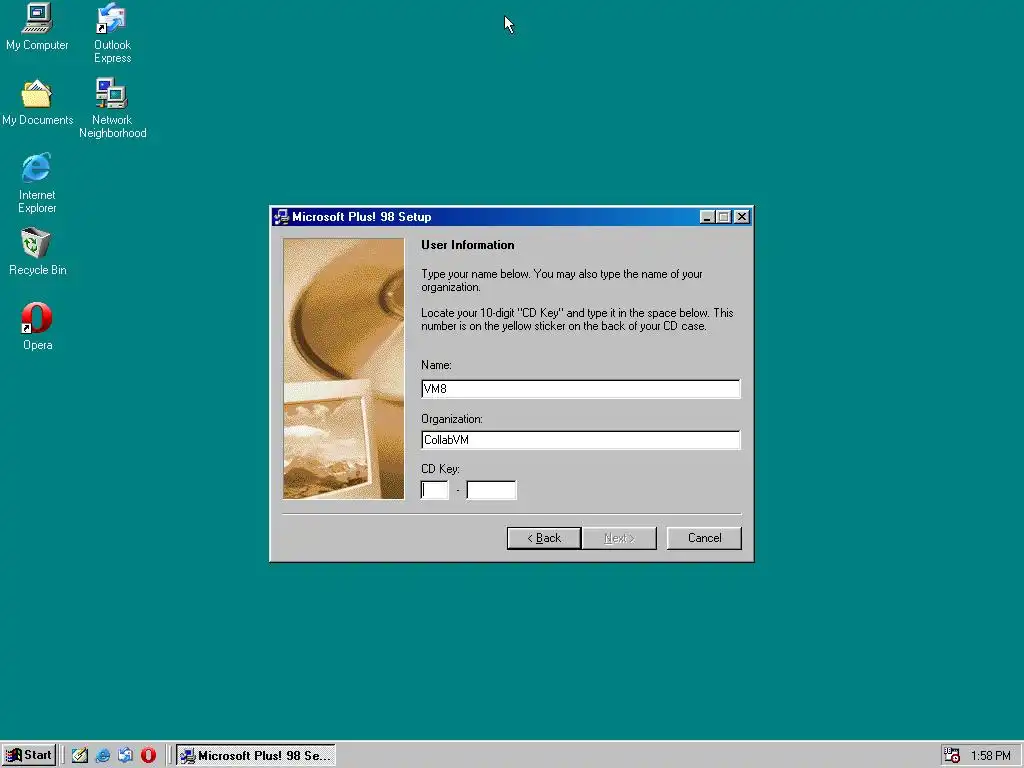The width and height of the screenshot is (1024, 768).
Task: Click the setup window title bar icon
Action: tap(281, 217)
